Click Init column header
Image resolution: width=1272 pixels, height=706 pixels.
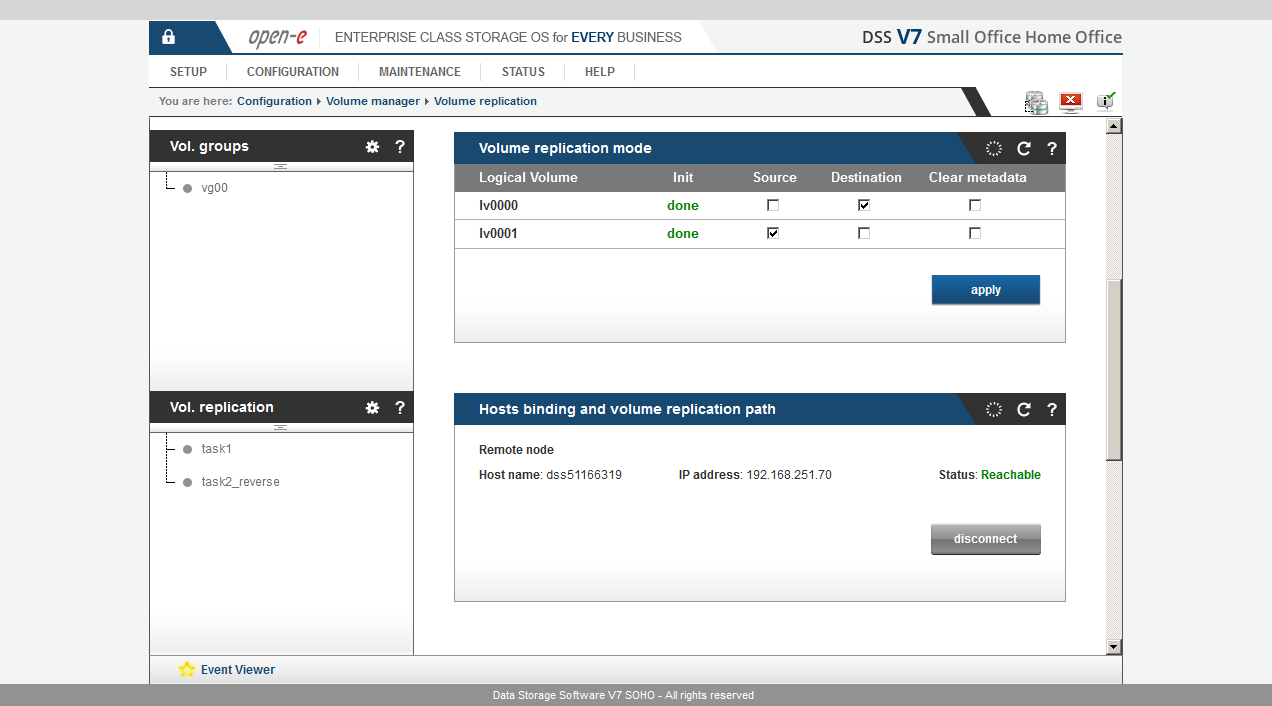(683, 177)
